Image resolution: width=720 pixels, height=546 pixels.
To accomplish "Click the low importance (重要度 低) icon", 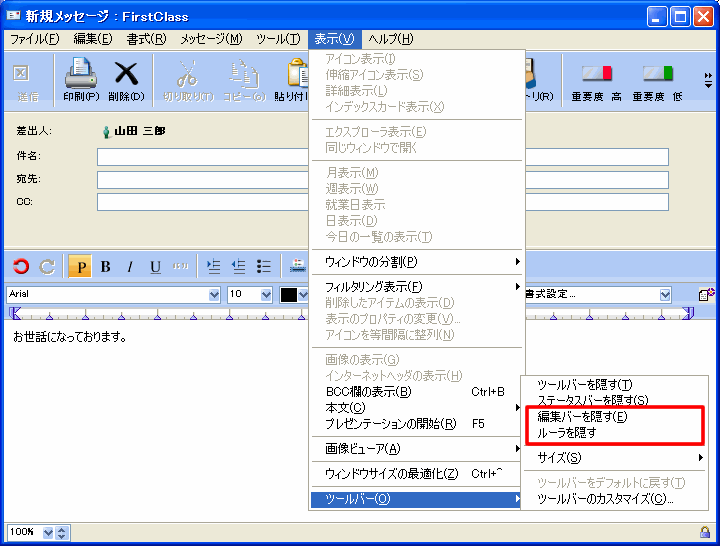I will pos(656,75).
